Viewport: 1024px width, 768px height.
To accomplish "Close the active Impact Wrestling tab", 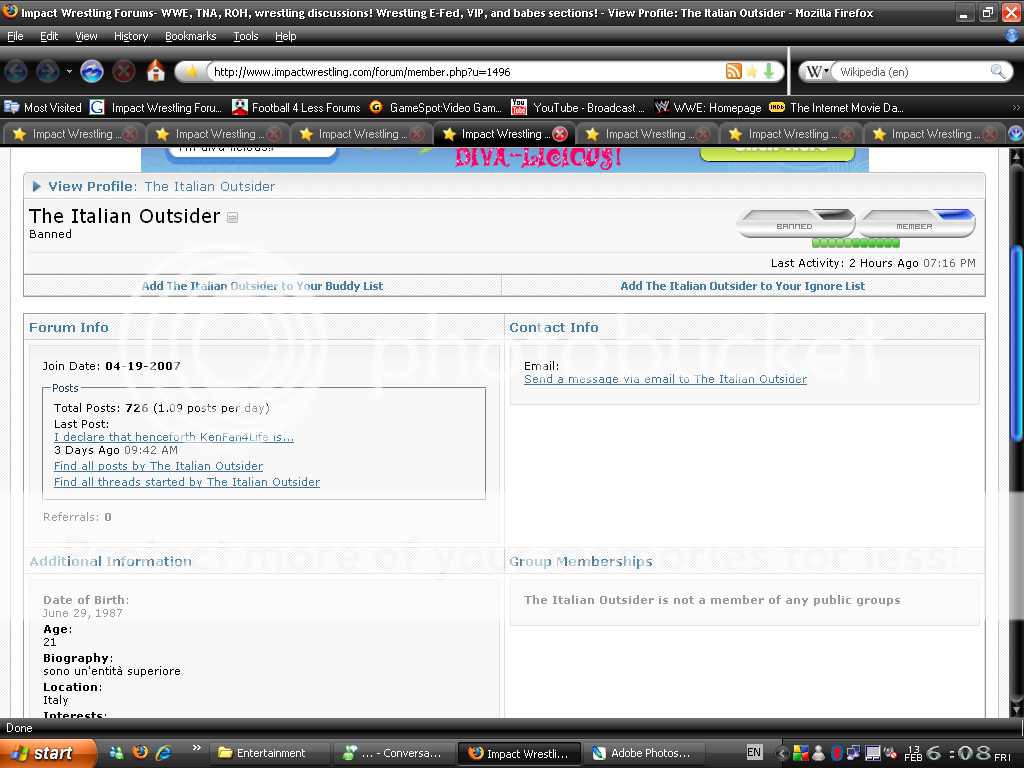I will click(x=560, y=134).
